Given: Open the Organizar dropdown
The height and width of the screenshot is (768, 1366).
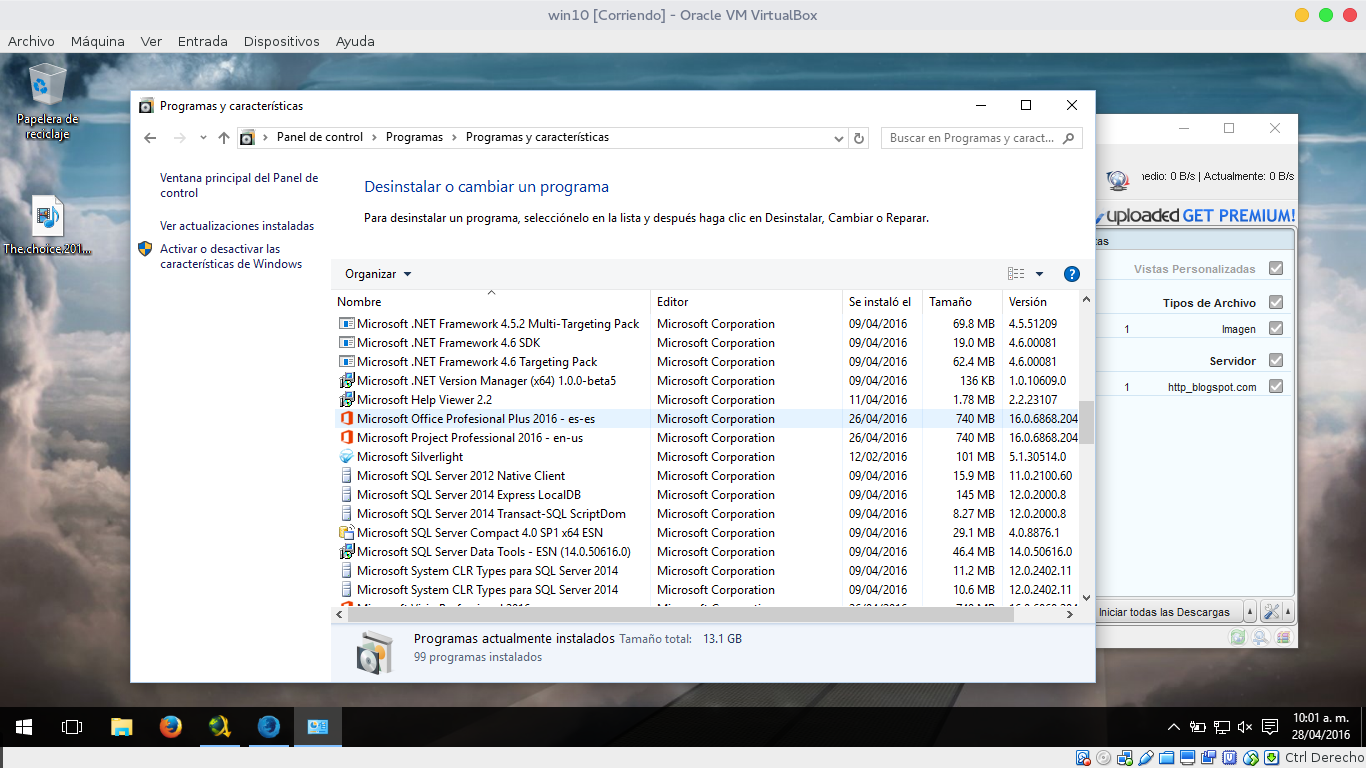Looking at the screenshot, I should tap(378, 274).
